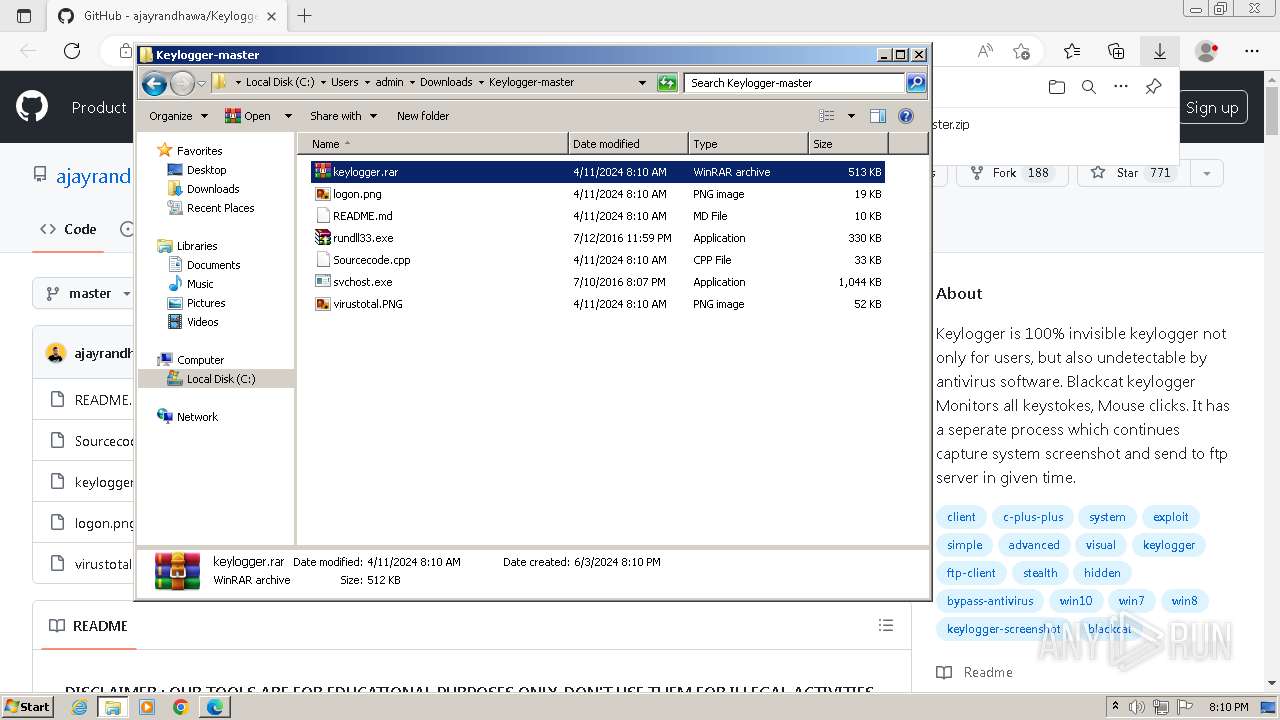Click the taskbar clock showing 8:10 PM

(1229, 707)
